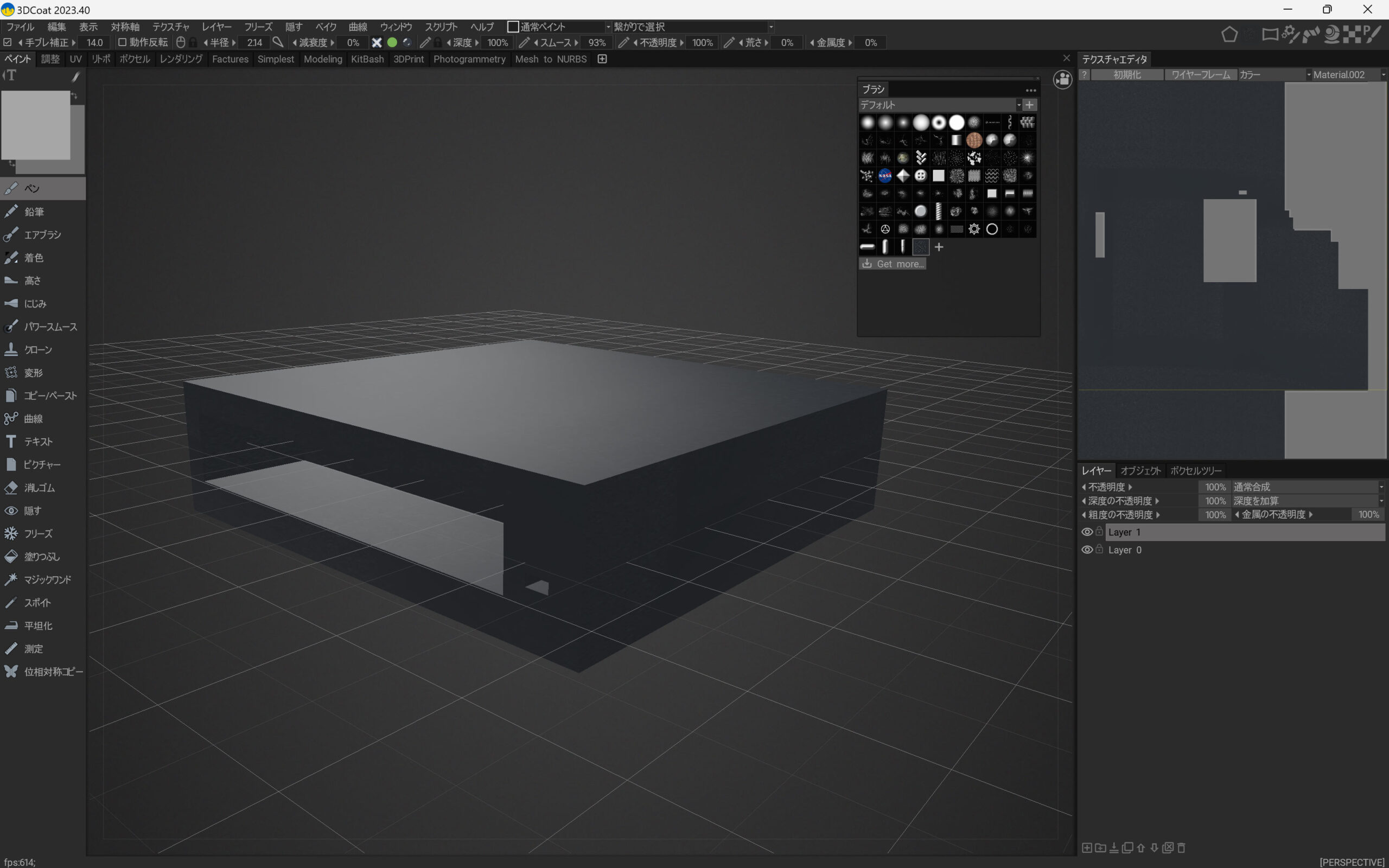The width and height of the screenshot is (1389, 868).
Task: Toggle Layer 0 visibility eye
Action: [1087, 550]
